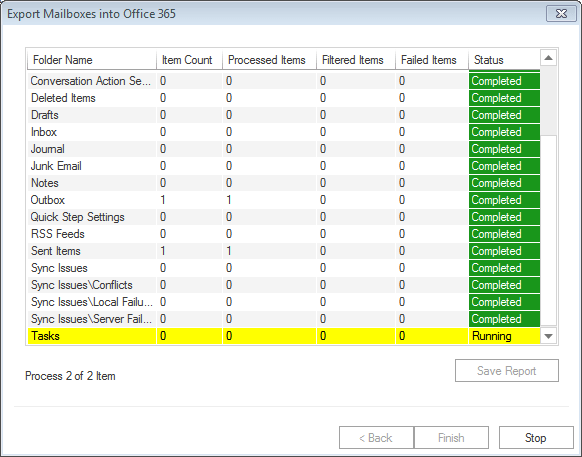582x457 pixels.
Task: Click the Failed Items column header
Action: tap(432, 60)
